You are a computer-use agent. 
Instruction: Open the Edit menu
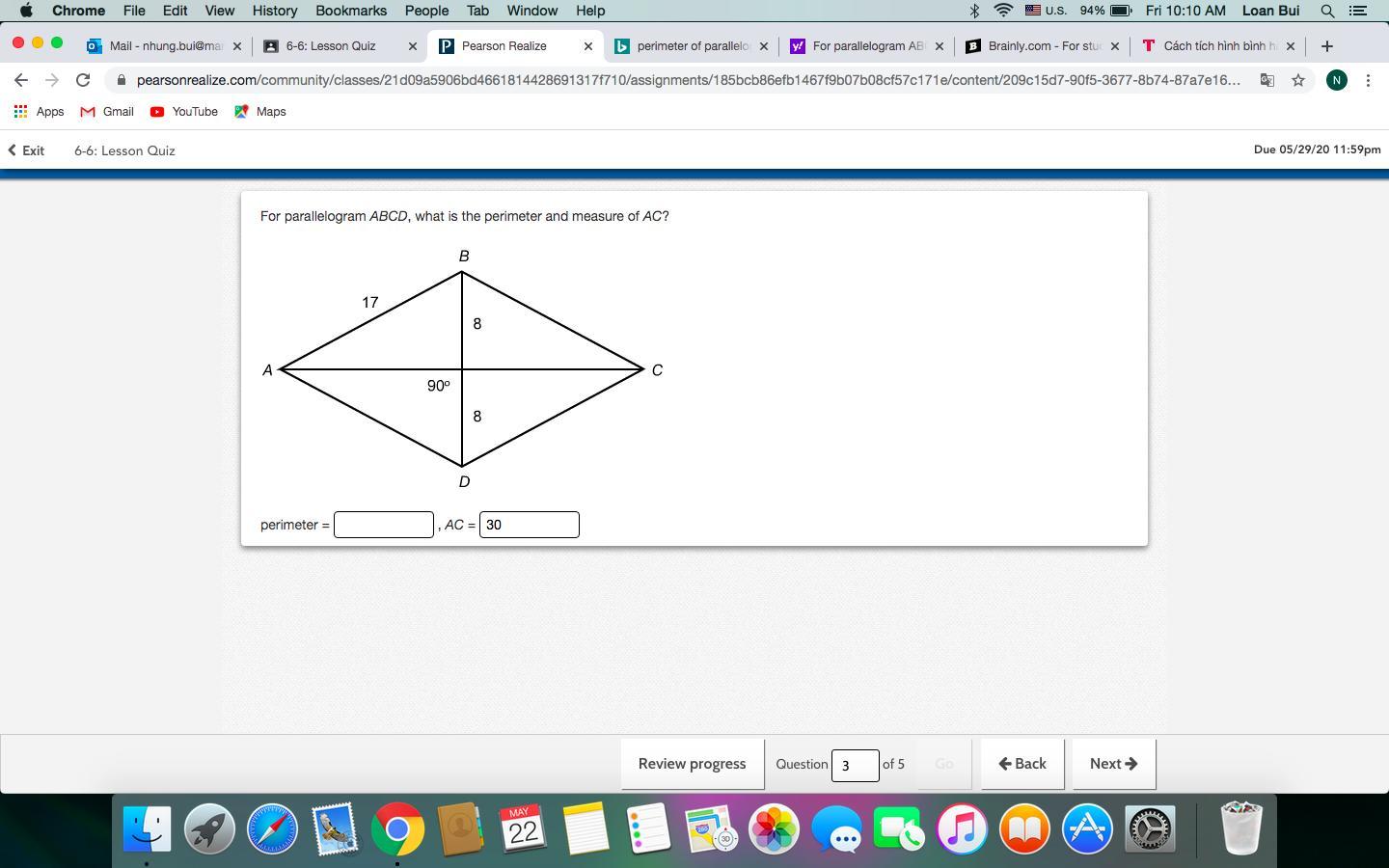click(x=175, y=11)
